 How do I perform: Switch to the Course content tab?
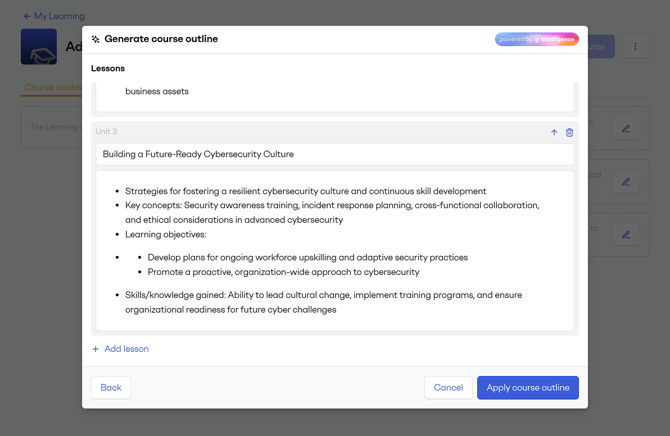click(52, 88)
